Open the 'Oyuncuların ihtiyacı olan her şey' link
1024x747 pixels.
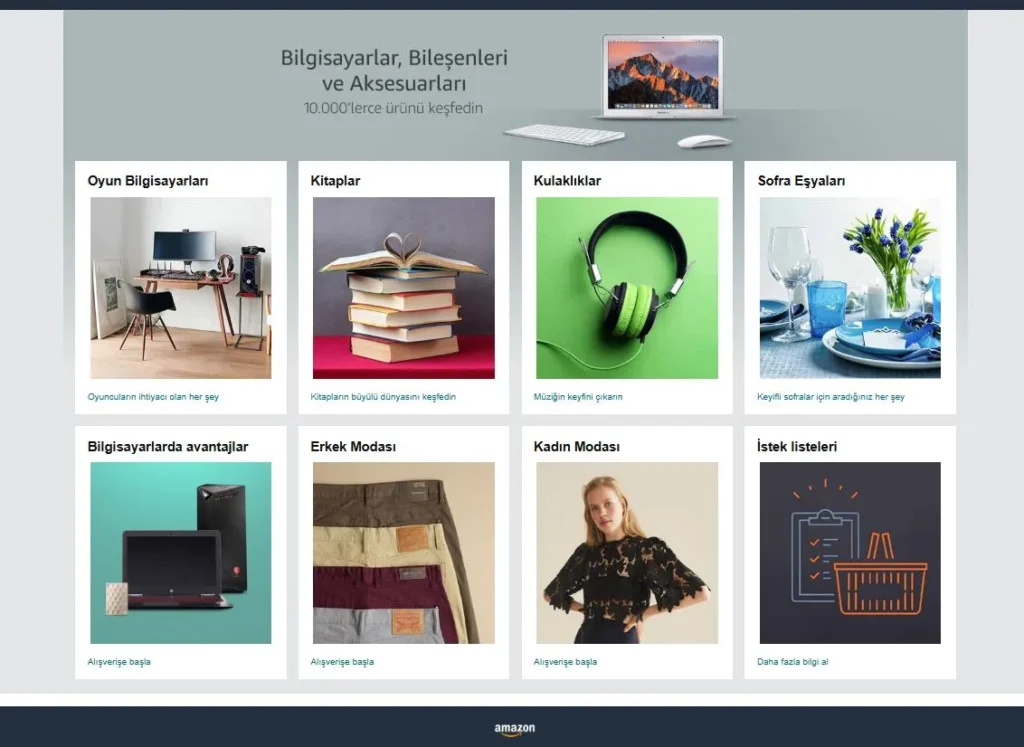pos(153,397)
